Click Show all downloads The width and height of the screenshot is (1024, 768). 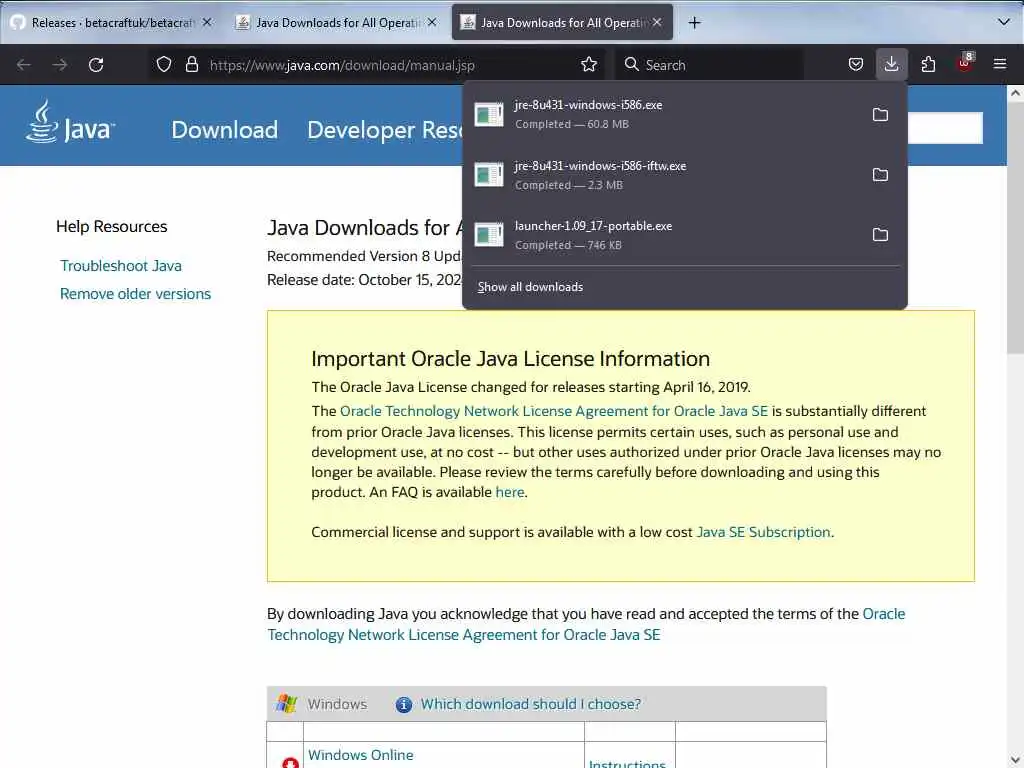pos(530,287)
